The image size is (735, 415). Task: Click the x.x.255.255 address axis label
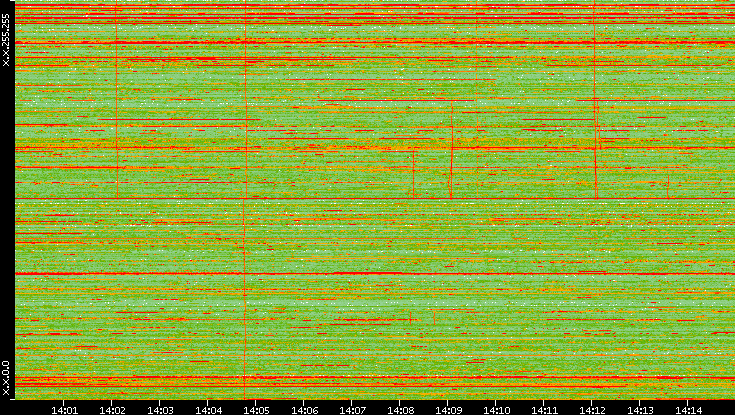[x=6, y=40]
